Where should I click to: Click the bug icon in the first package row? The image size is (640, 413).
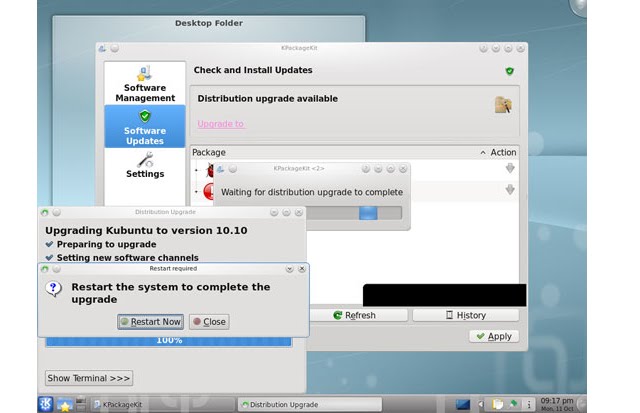tap(210, 169)
